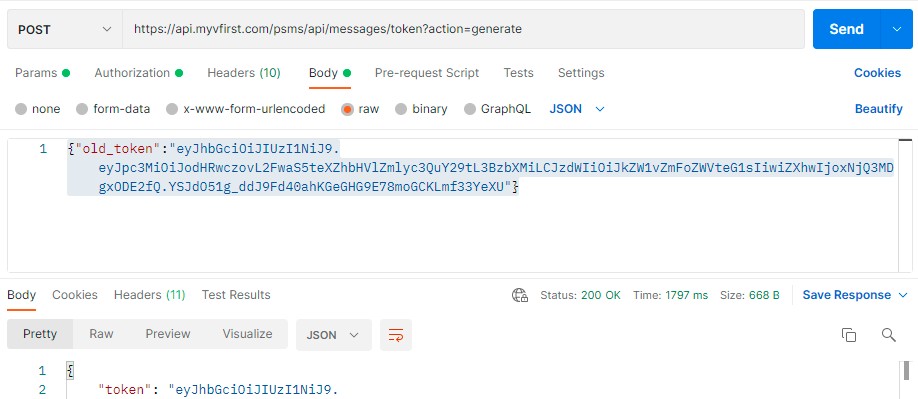Open the response Cookies tab
The image size is (918, 399).
pos(75,295)
